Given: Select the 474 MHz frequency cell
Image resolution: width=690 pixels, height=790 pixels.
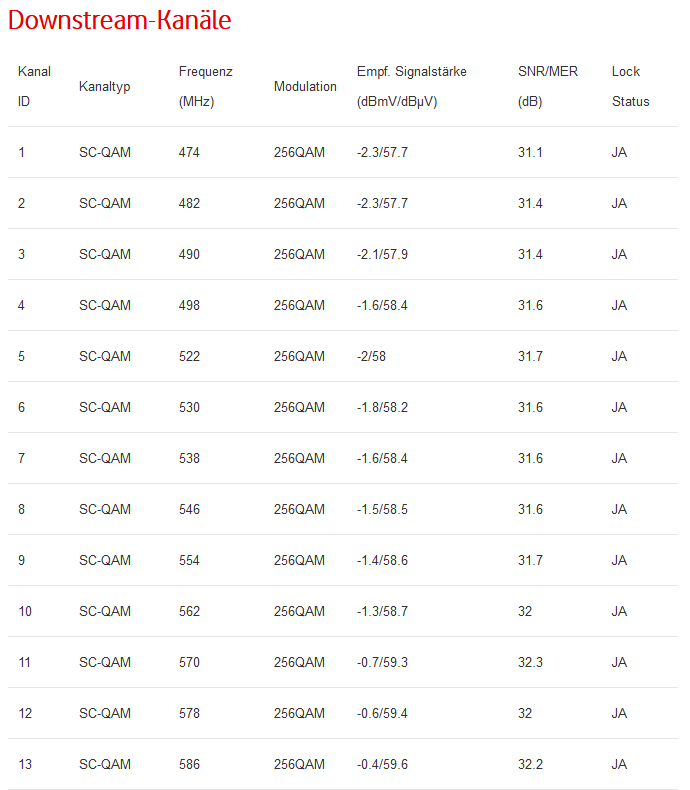Looking at the screenshot, I should [x=189, y=153].
